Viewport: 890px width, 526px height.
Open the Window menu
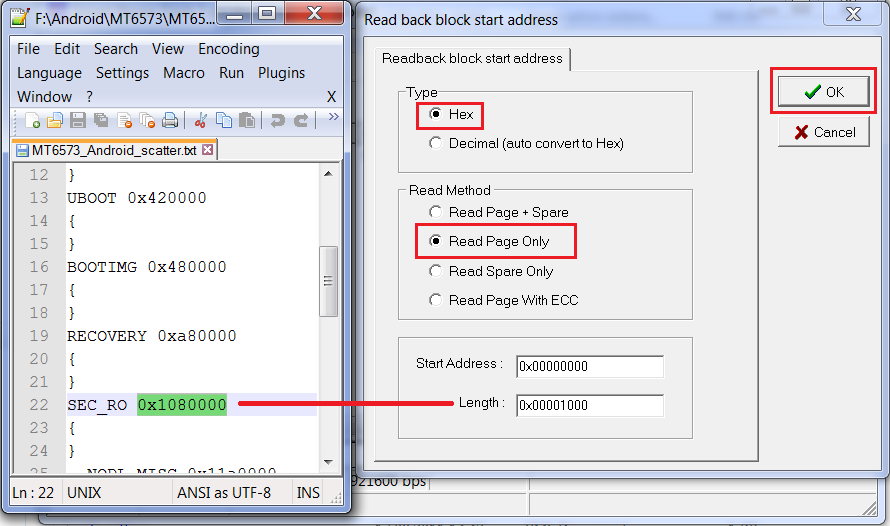pos(44,97)
